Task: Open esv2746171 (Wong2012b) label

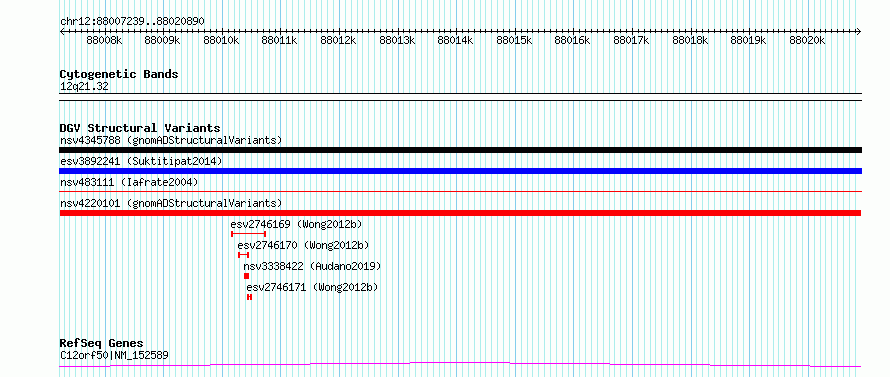Action: pos(312,287)
